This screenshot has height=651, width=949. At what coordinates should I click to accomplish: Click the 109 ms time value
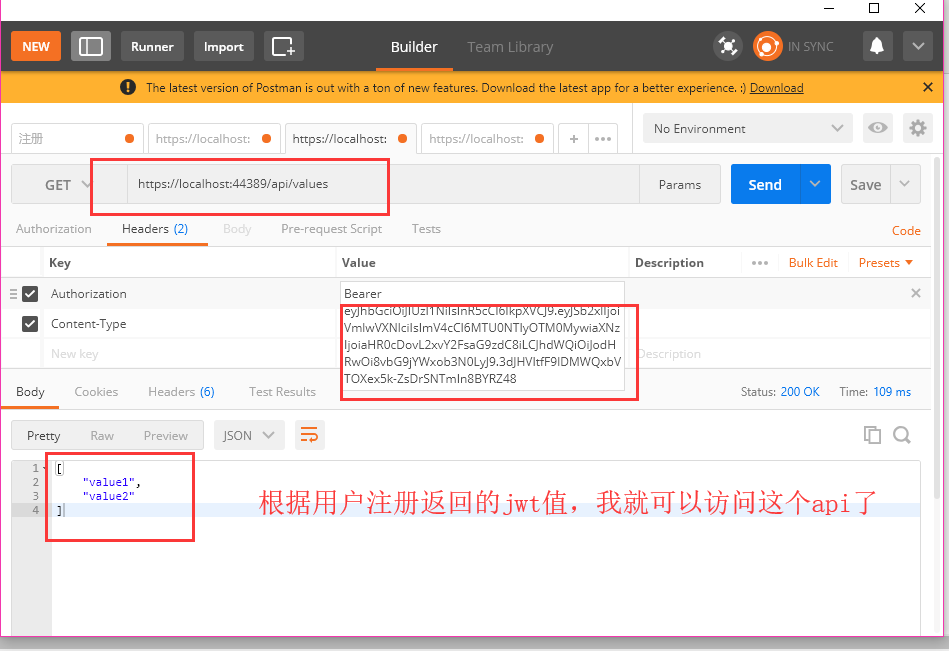pyautogui.click(x=892, y=391)
